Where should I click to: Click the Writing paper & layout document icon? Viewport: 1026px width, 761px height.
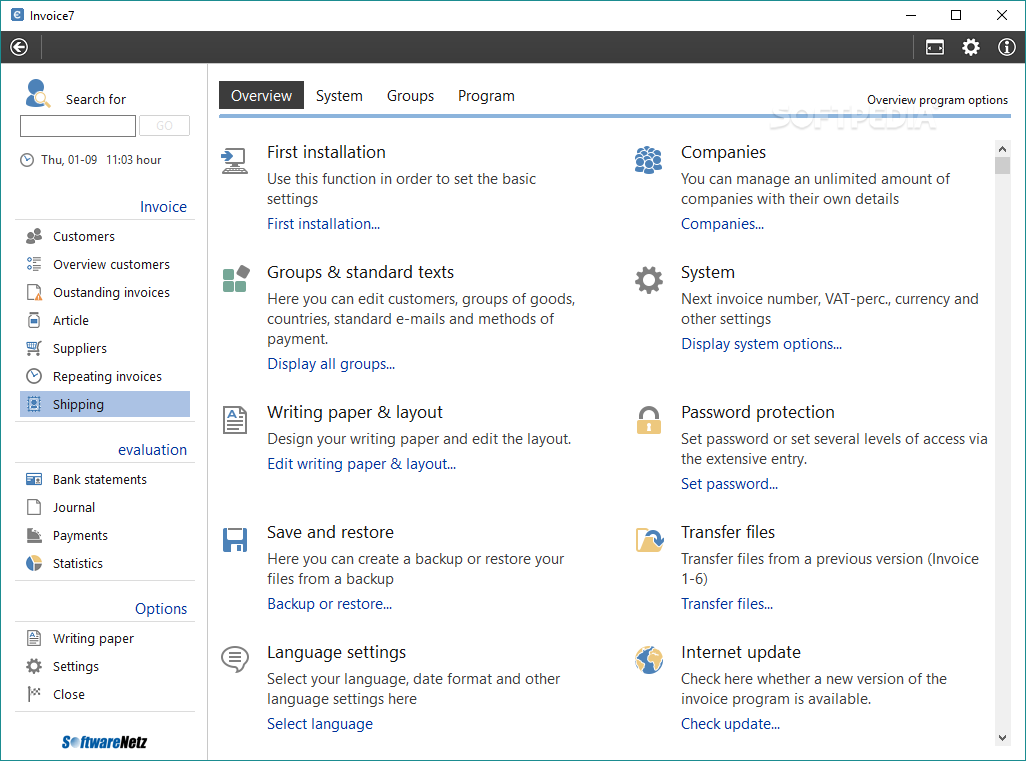point(235,420)
